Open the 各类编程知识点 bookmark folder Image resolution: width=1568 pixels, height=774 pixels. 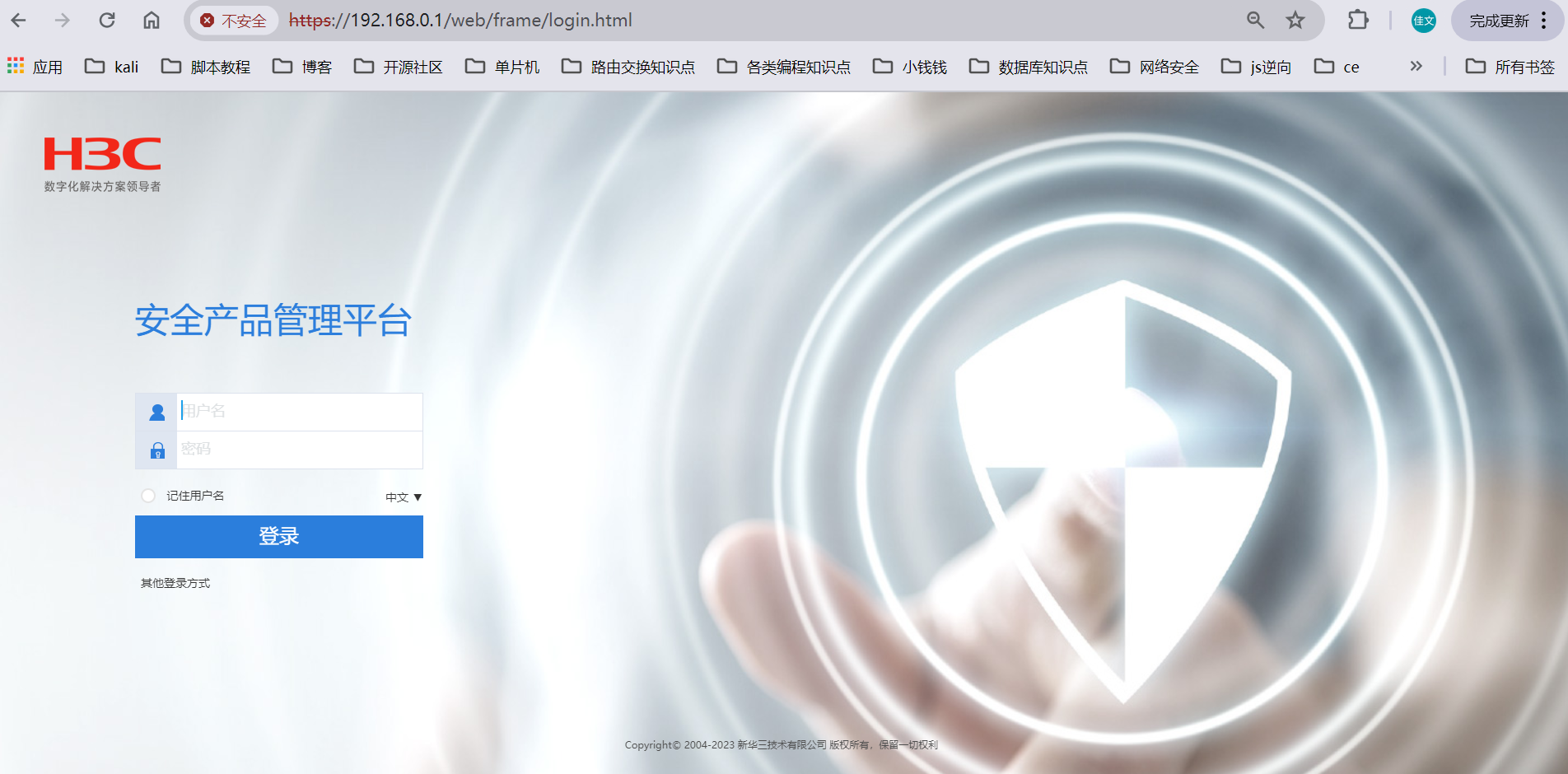[x=784, y=67]
